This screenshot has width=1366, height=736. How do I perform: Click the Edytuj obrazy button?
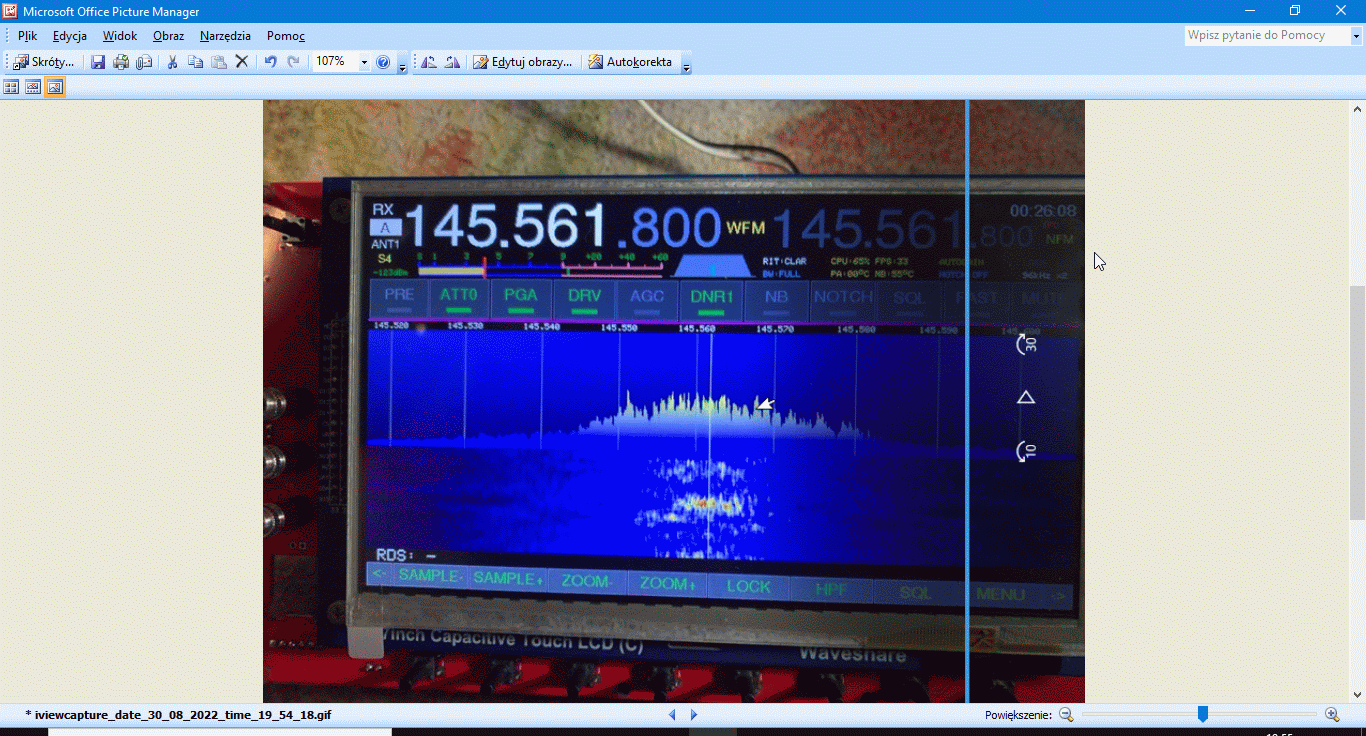[x=523, y=62]
